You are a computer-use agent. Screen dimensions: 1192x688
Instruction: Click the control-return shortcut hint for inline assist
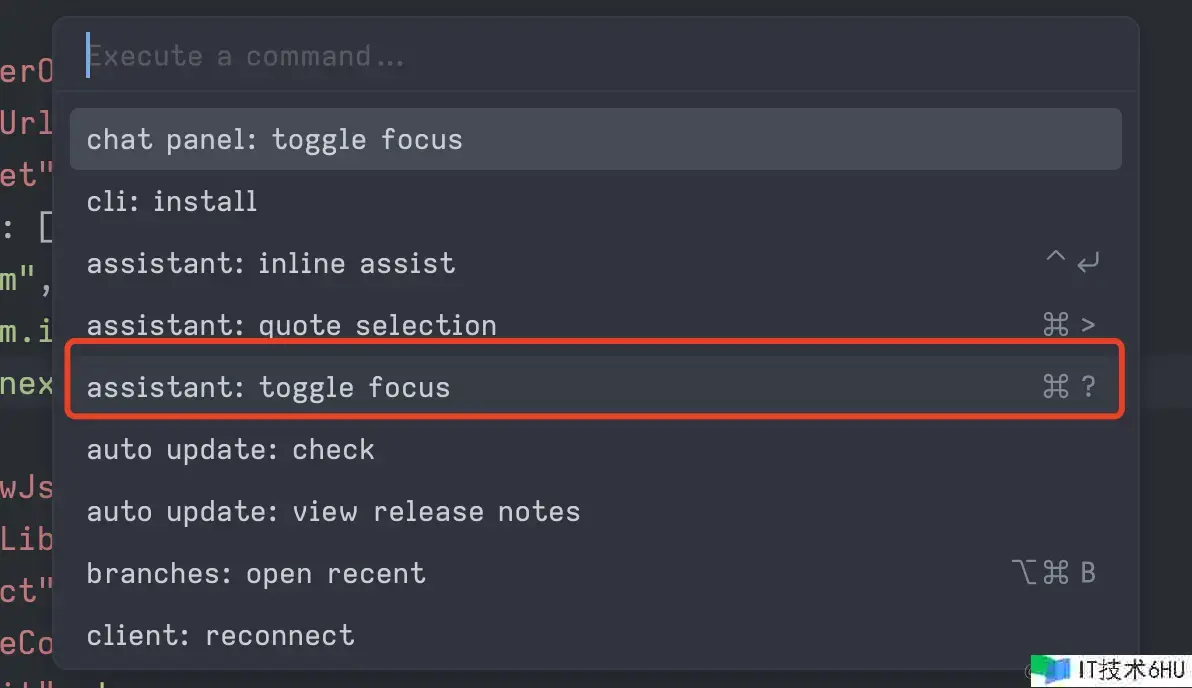[1073, 262]
